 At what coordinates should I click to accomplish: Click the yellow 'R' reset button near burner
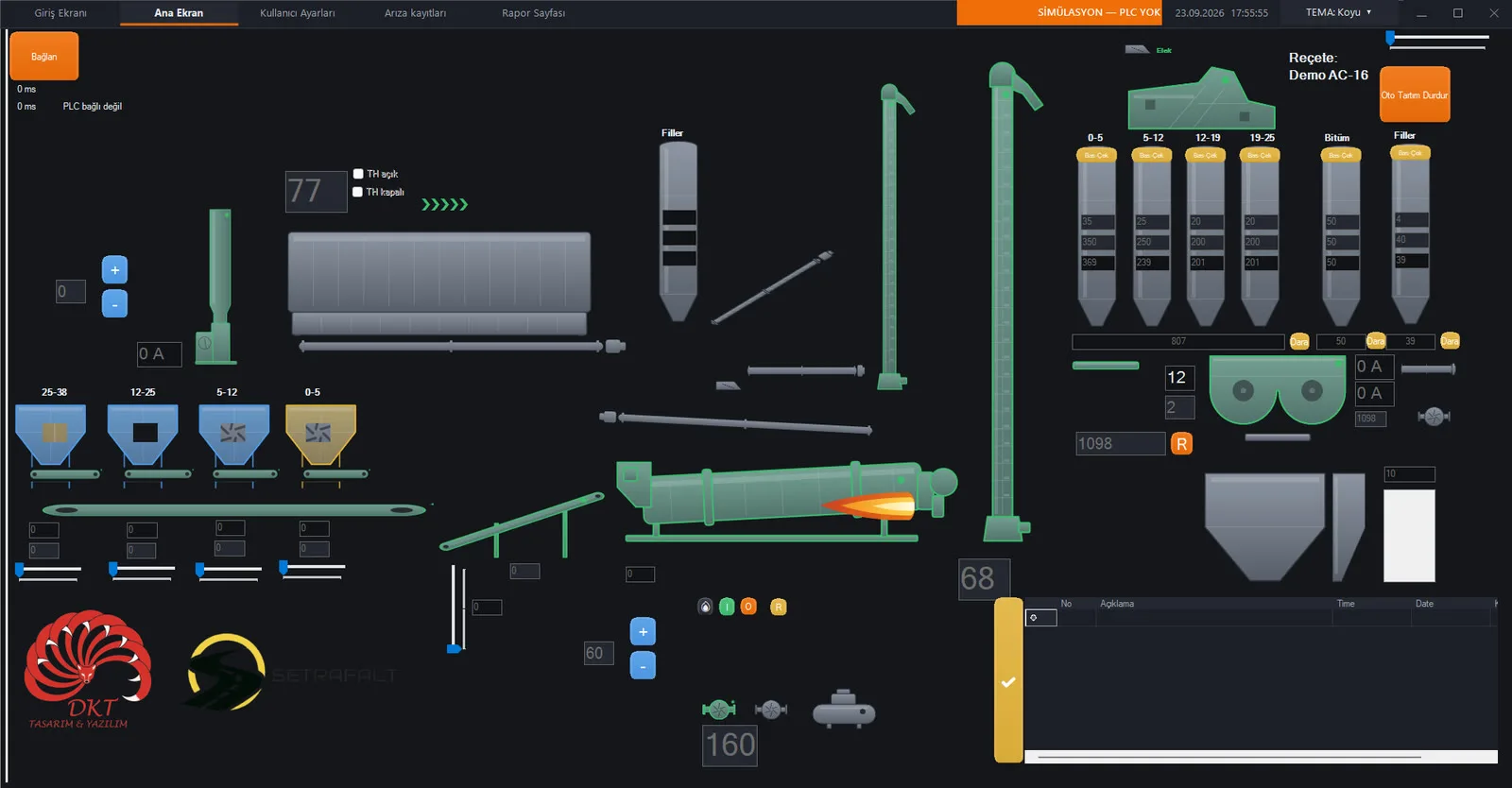pos(779,607)
